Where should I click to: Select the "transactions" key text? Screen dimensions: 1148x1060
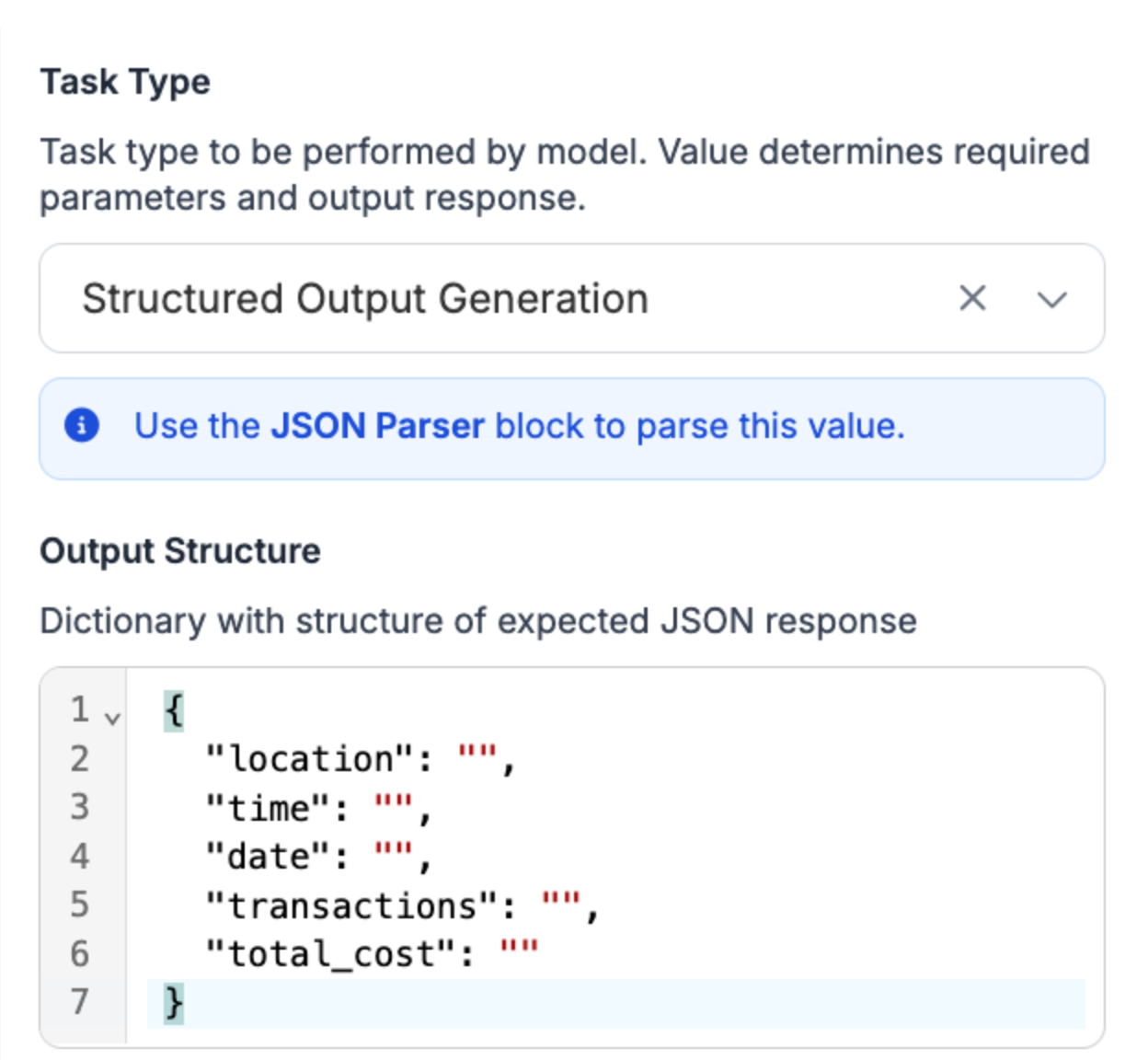pos(352,906)
